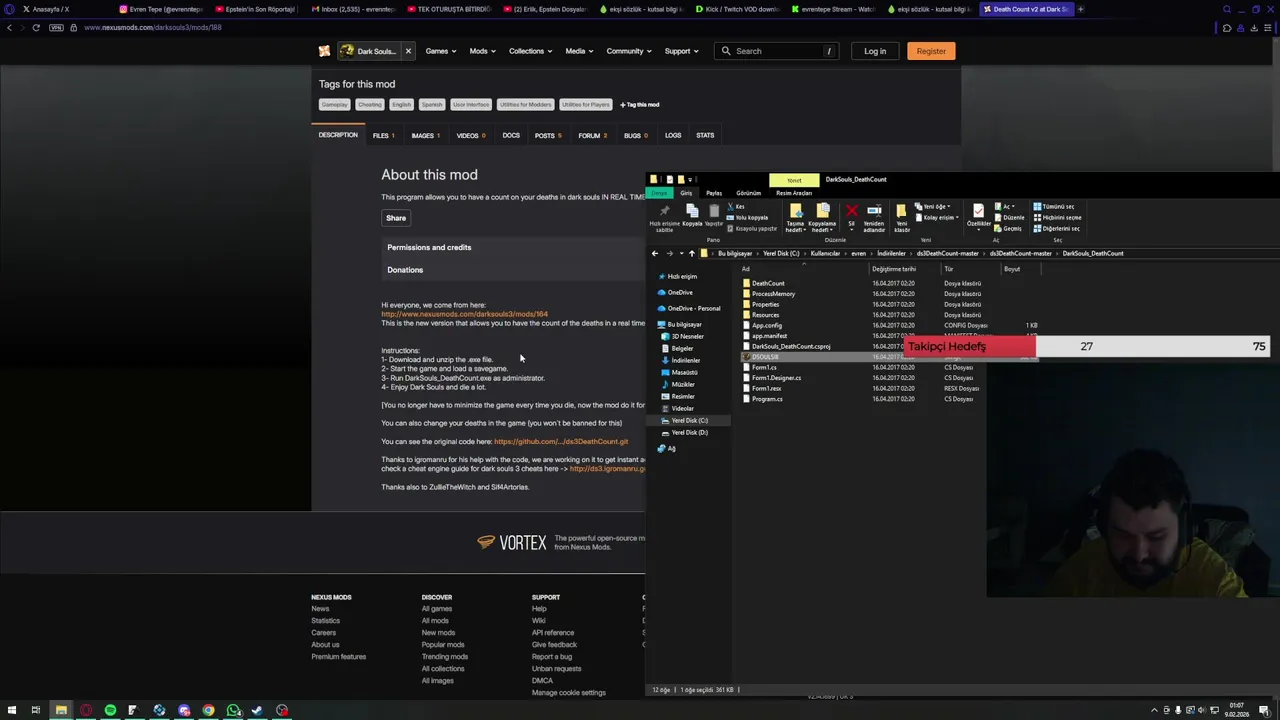Open Taşıma hedefi dropdown
This screenshot has width=1280, height=720.
(x=795, y=218)
